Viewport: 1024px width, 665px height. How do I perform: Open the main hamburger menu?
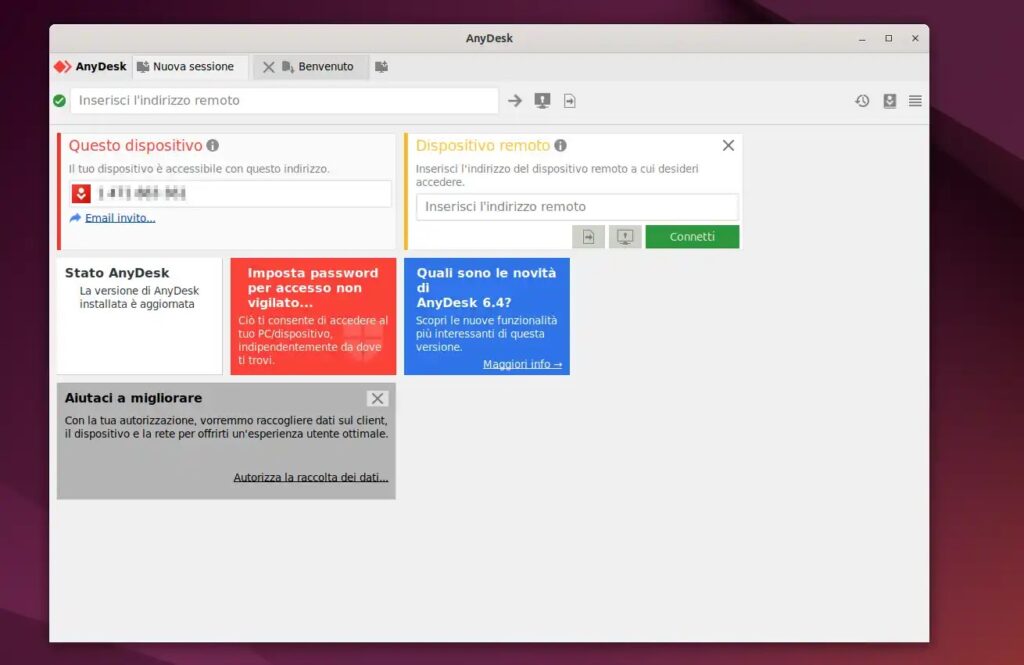(x=915, y=100)
